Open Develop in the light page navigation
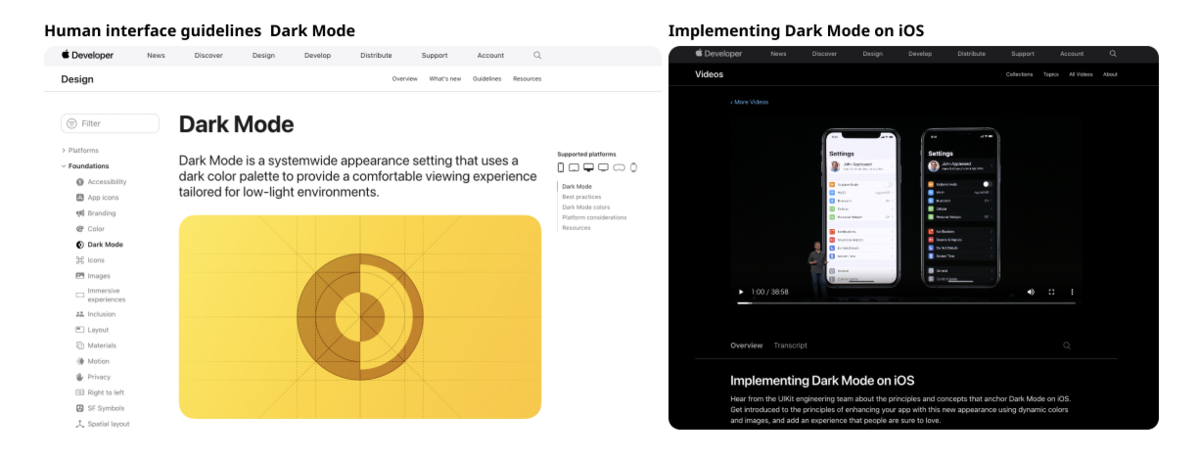Screen dimensions: 1200x459 317,55
